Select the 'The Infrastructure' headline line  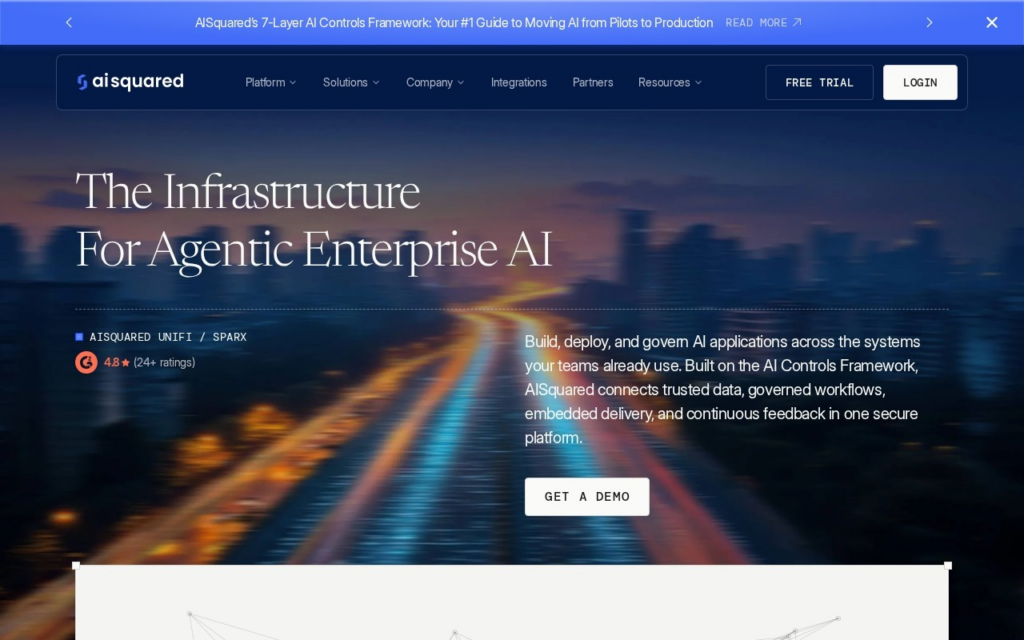point(248,191)
